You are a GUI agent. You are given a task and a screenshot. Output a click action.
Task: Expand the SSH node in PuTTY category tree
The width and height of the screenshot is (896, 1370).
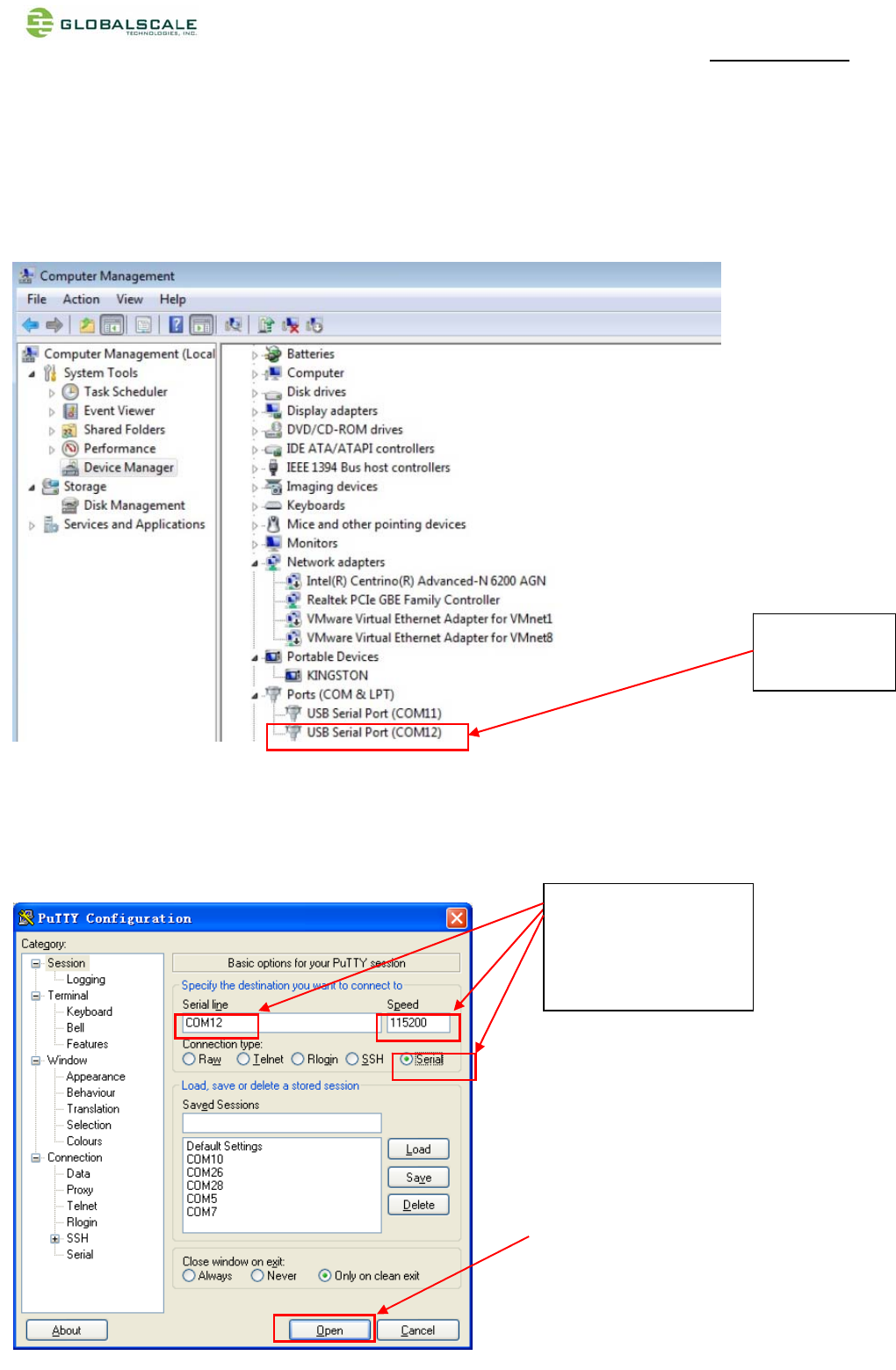(55, 1238)
